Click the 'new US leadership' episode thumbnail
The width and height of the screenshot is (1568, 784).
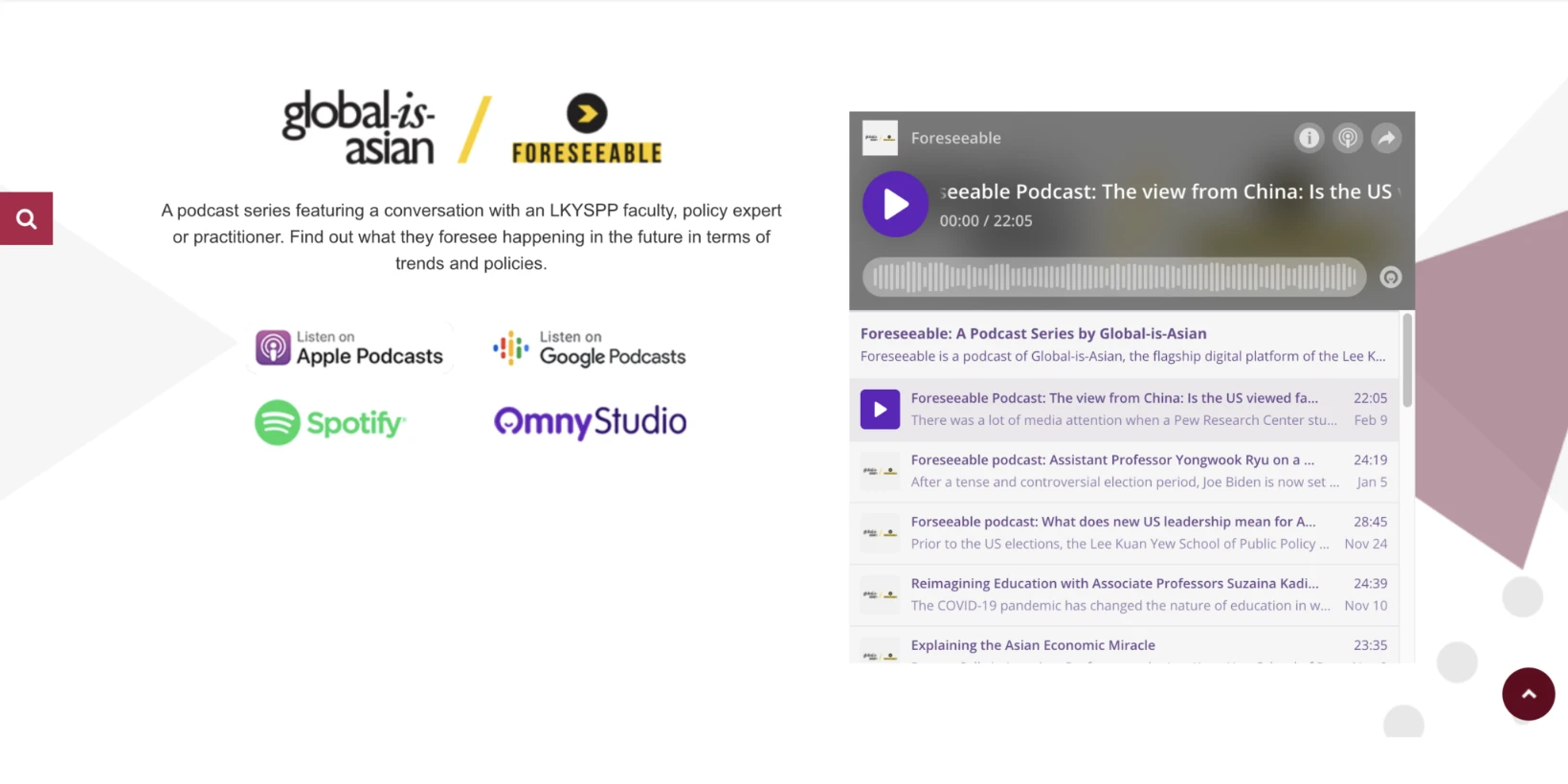(x=880, y=533)
